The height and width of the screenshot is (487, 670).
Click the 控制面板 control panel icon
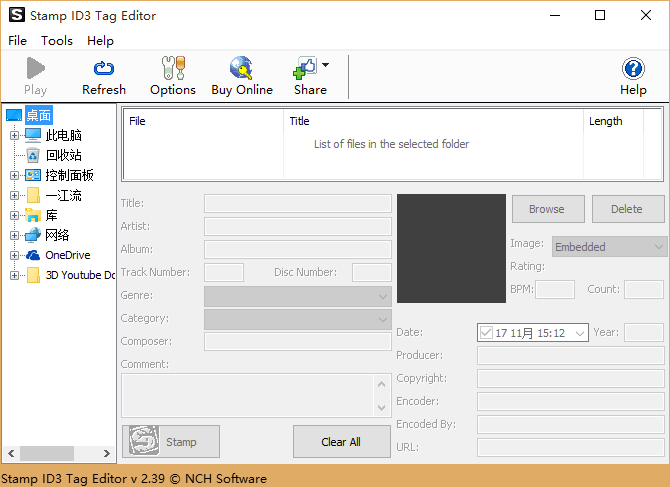(x=33, y=175)
